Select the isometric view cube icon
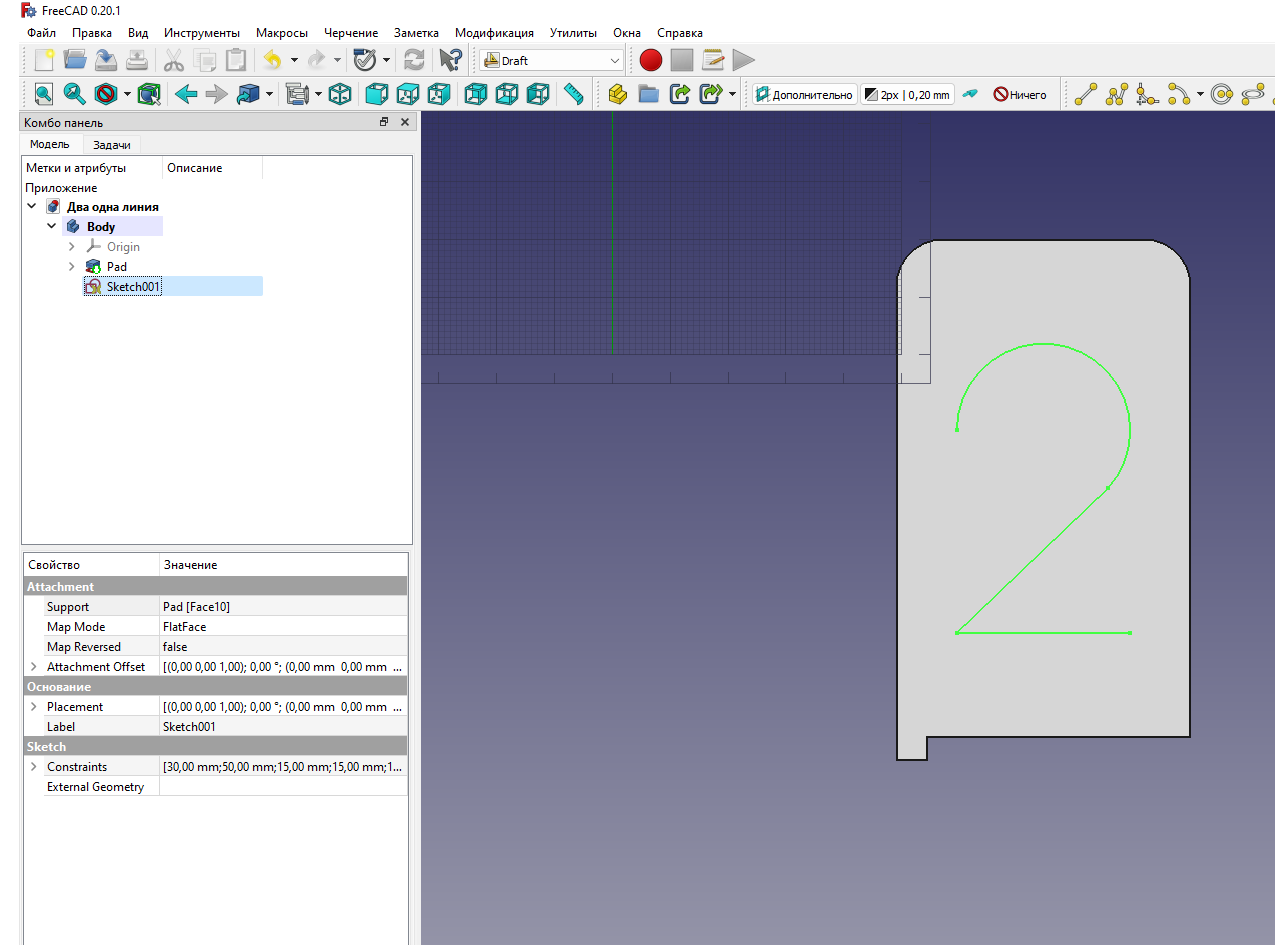Viewport: 1275px width, 945px height. [x=341, y=95]
